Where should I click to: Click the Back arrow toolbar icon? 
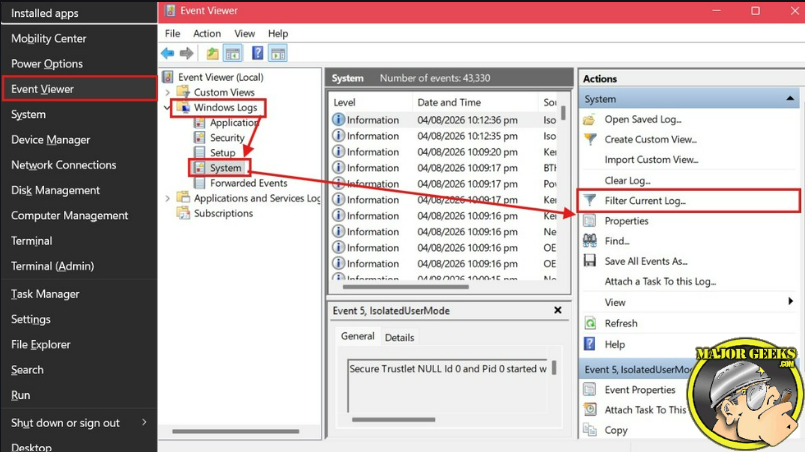[167, 53]
